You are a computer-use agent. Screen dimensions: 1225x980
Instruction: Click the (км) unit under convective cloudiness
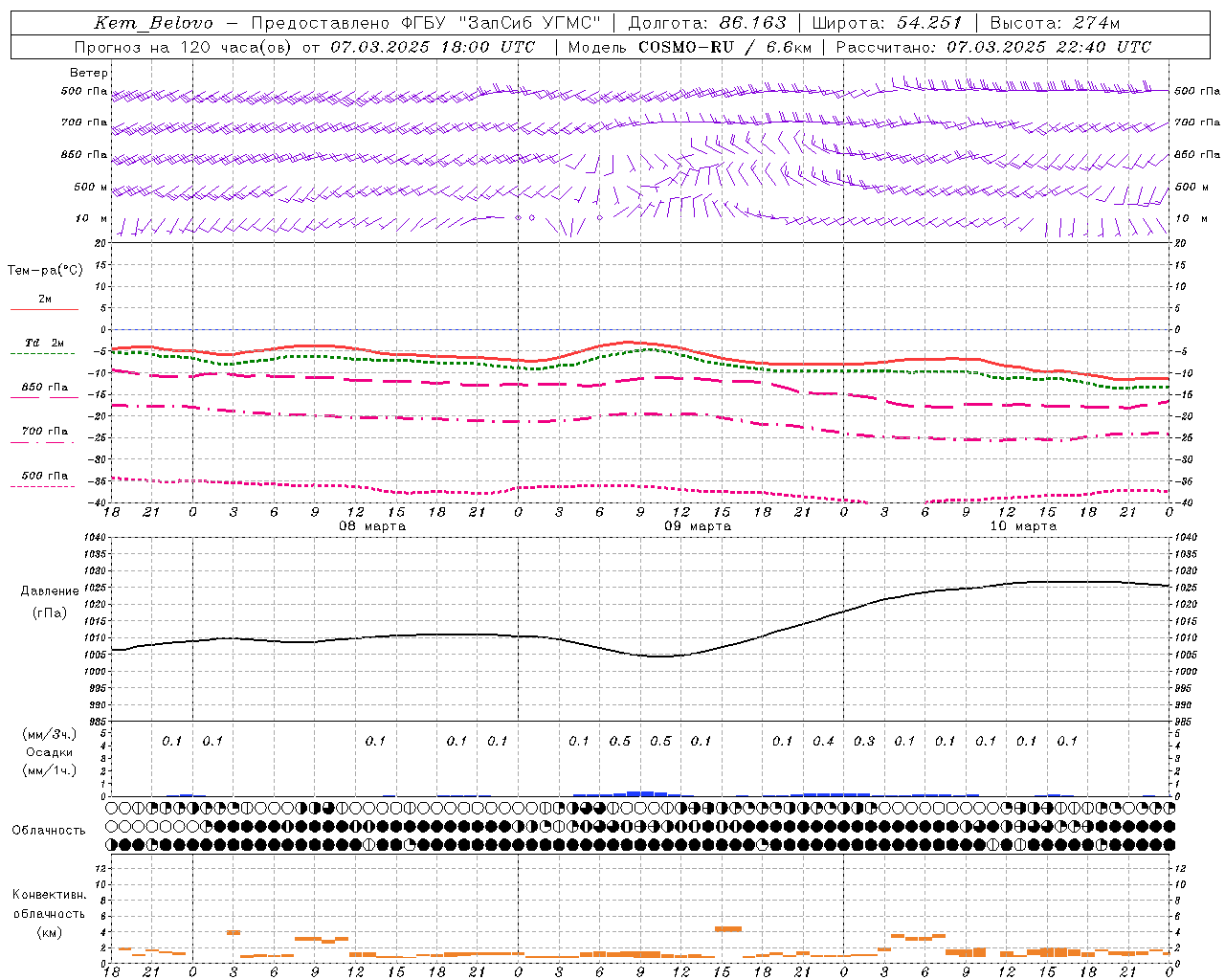pyautogui.click(x=50, y=932)
